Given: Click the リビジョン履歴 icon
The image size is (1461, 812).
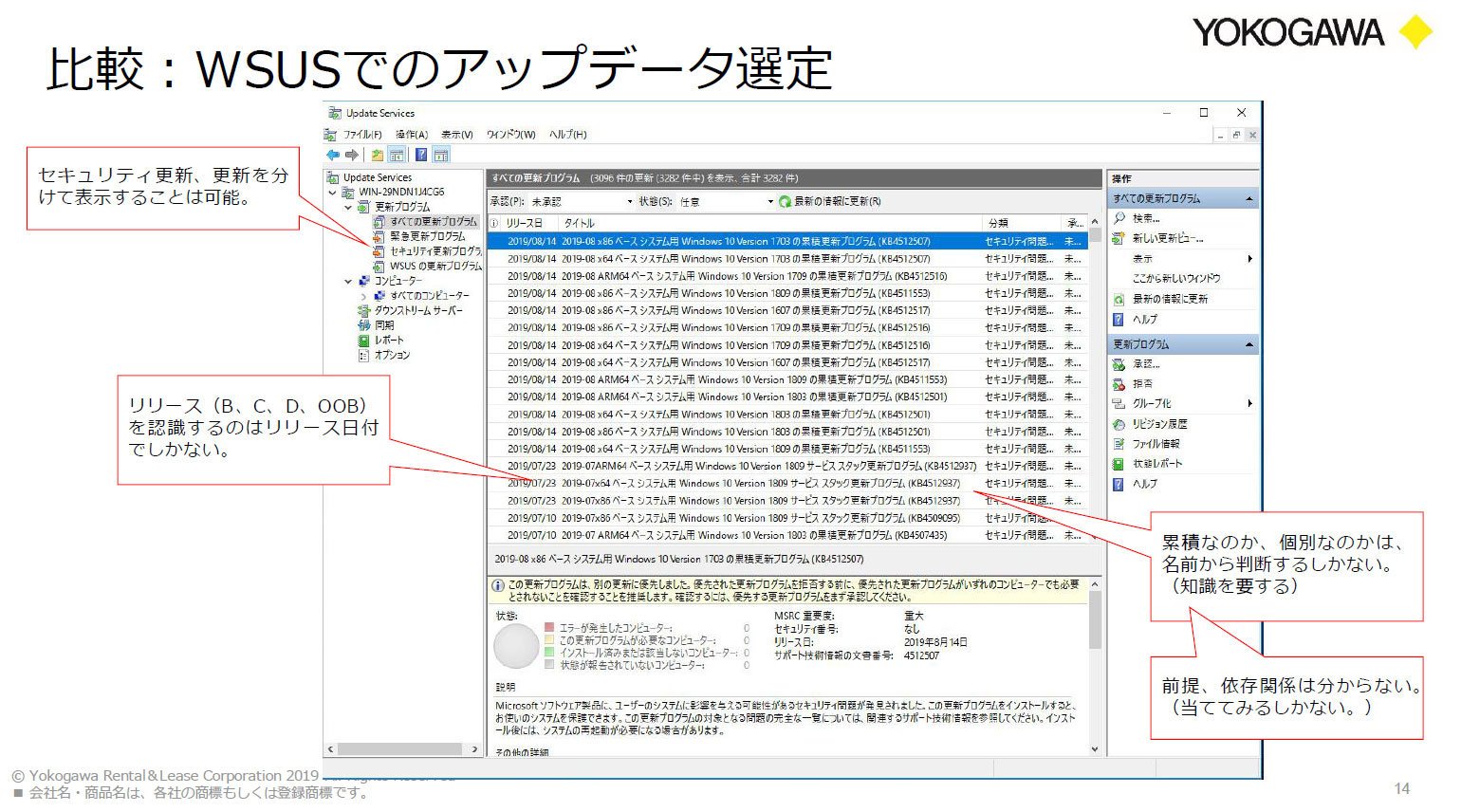Looking at the screenshot, I should point(1119,424).
